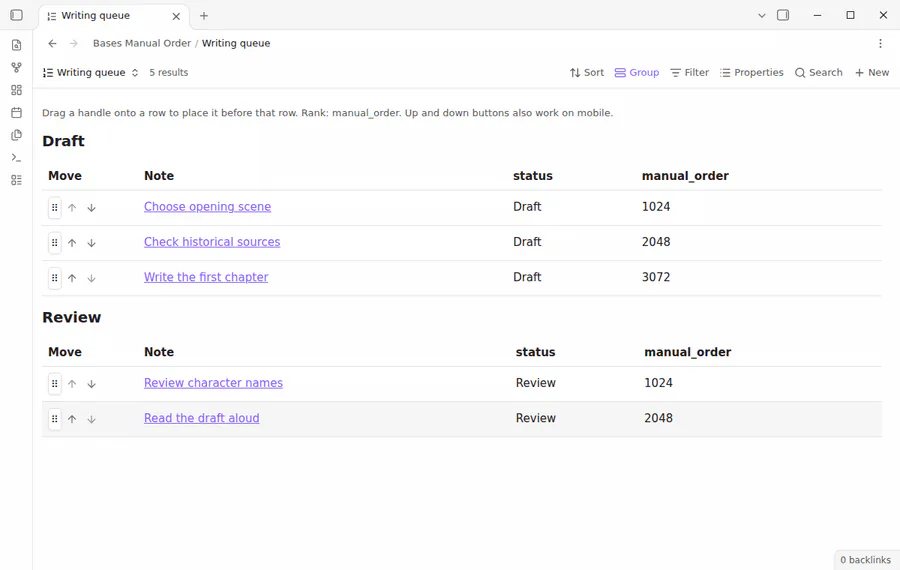Open graph view from ribbon
900x570 pixels.
tap(17, 67)
